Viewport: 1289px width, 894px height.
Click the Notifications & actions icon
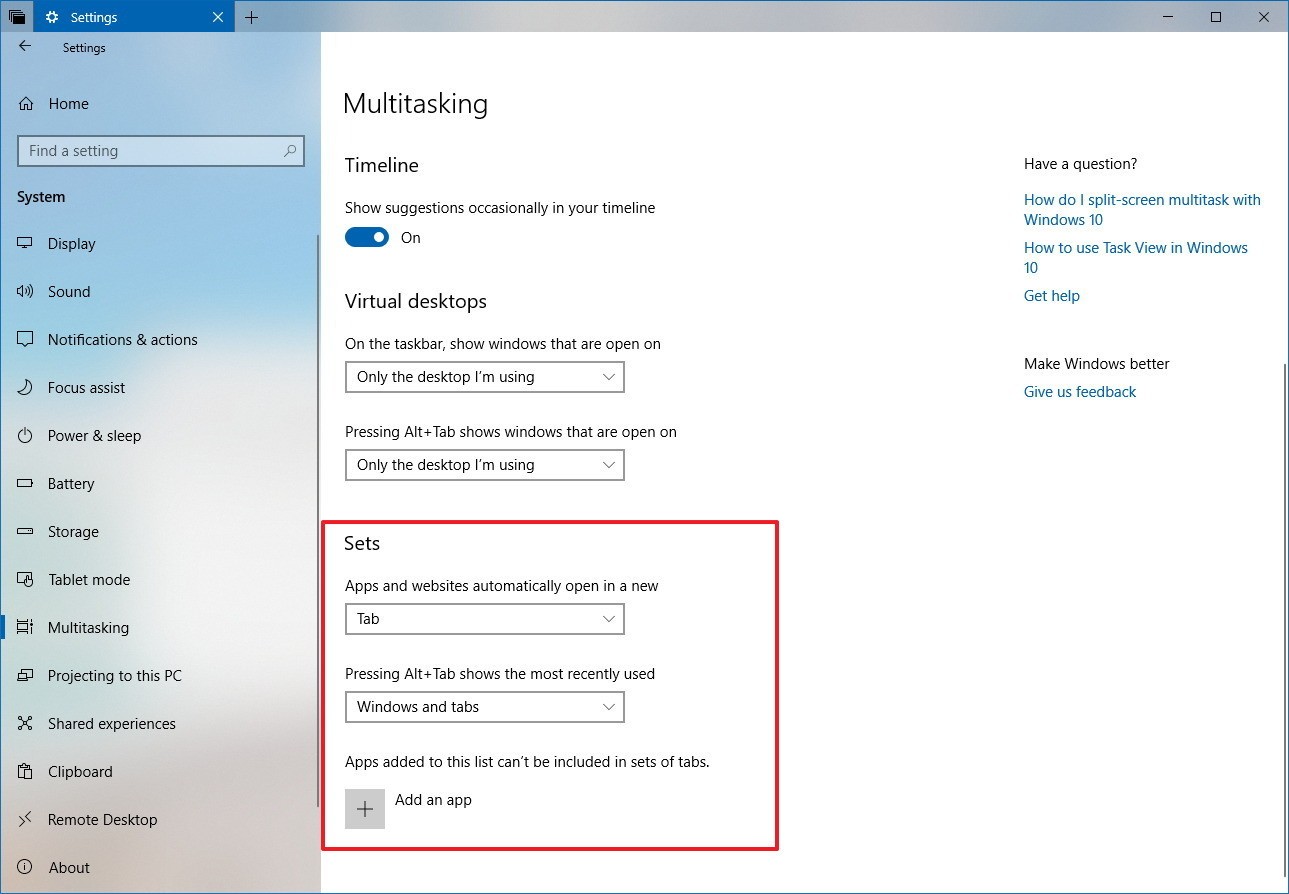click(x=25, y=339)
